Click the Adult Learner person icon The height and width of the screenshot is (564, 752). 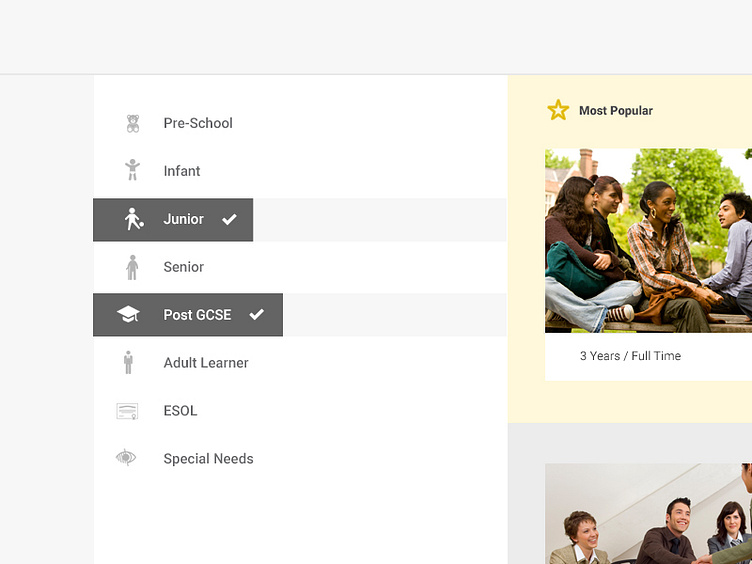pos(128,362)
